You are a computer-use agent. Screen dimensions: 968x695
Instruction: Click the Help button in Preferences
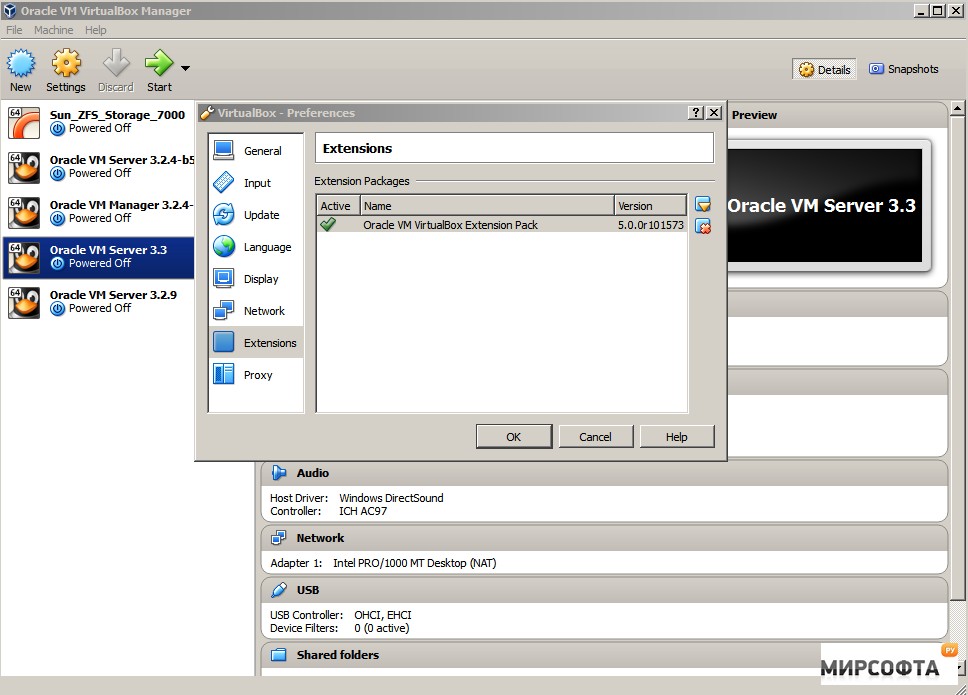click(x=677, y=436)
